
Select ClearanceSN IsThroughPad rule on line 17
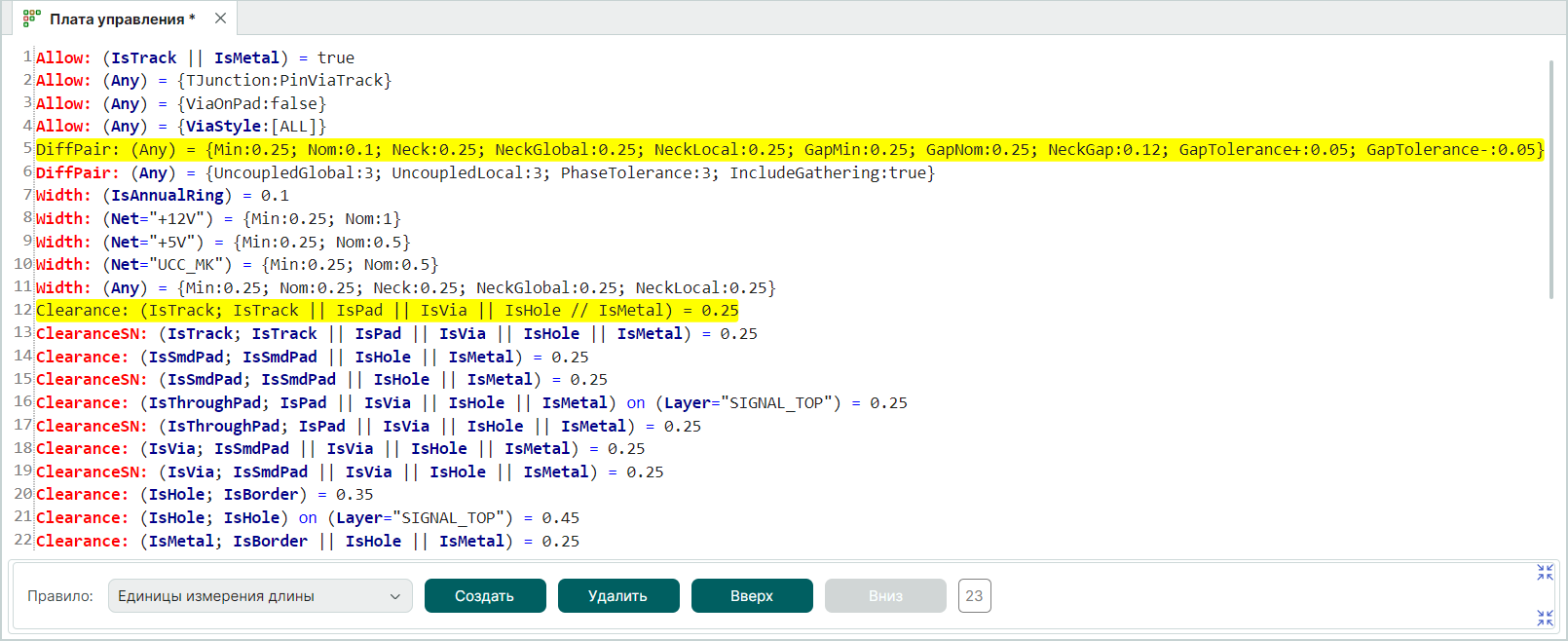pos(368,426)
